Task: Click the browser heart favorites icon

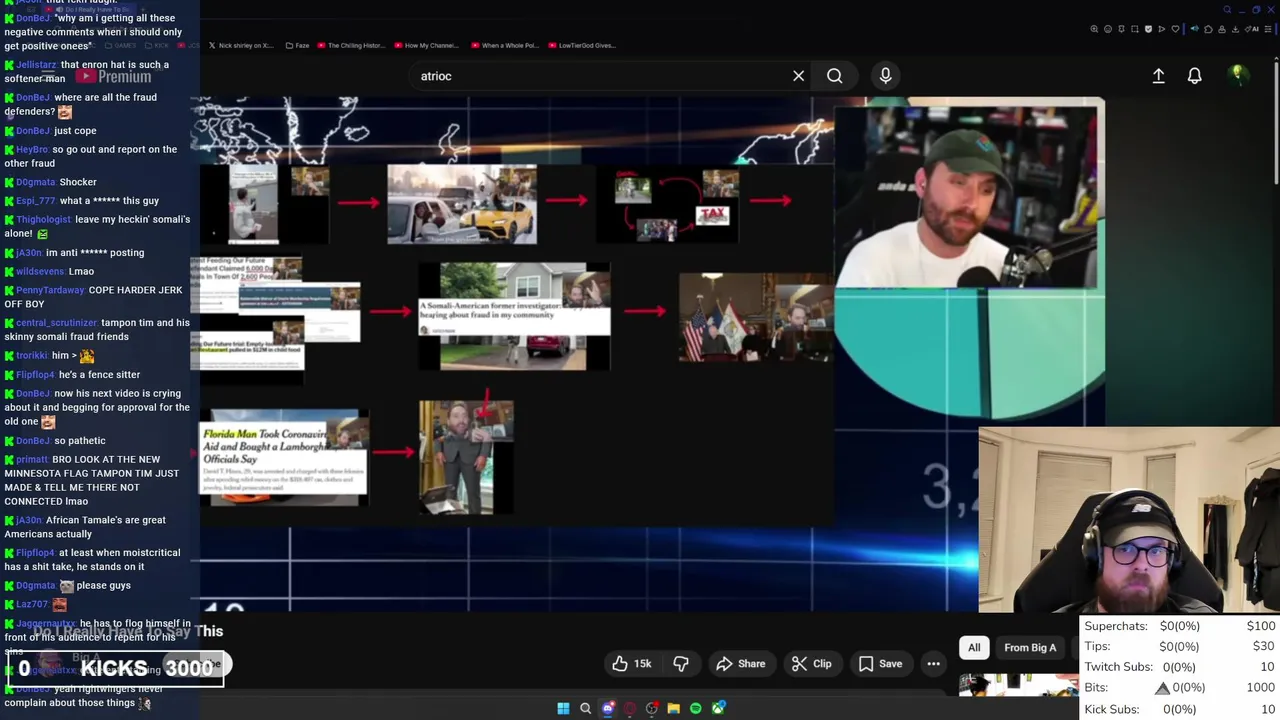Action: pyautogui.click(x=1175, y=29)
